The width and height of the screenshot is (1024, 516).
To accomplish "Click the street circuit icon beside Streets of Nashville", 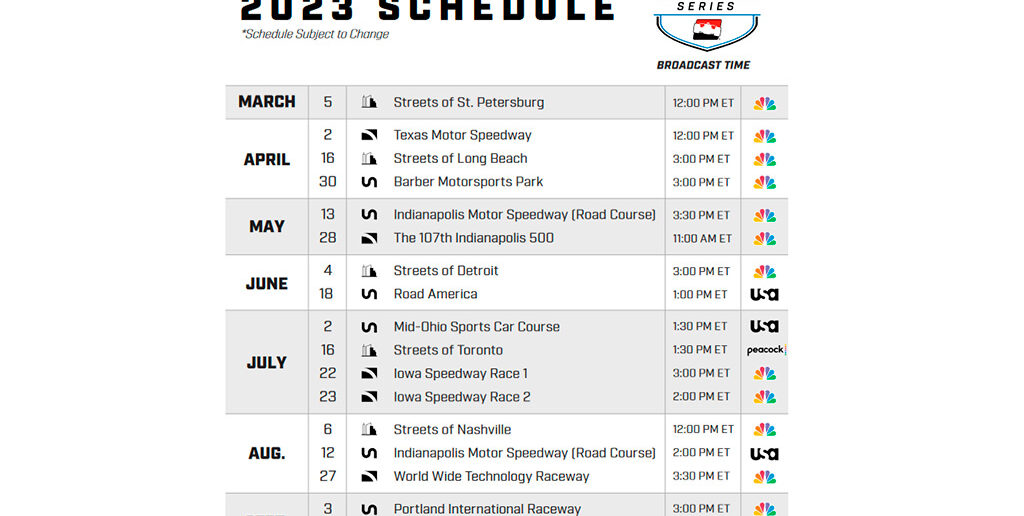I will tap(369, 430).
